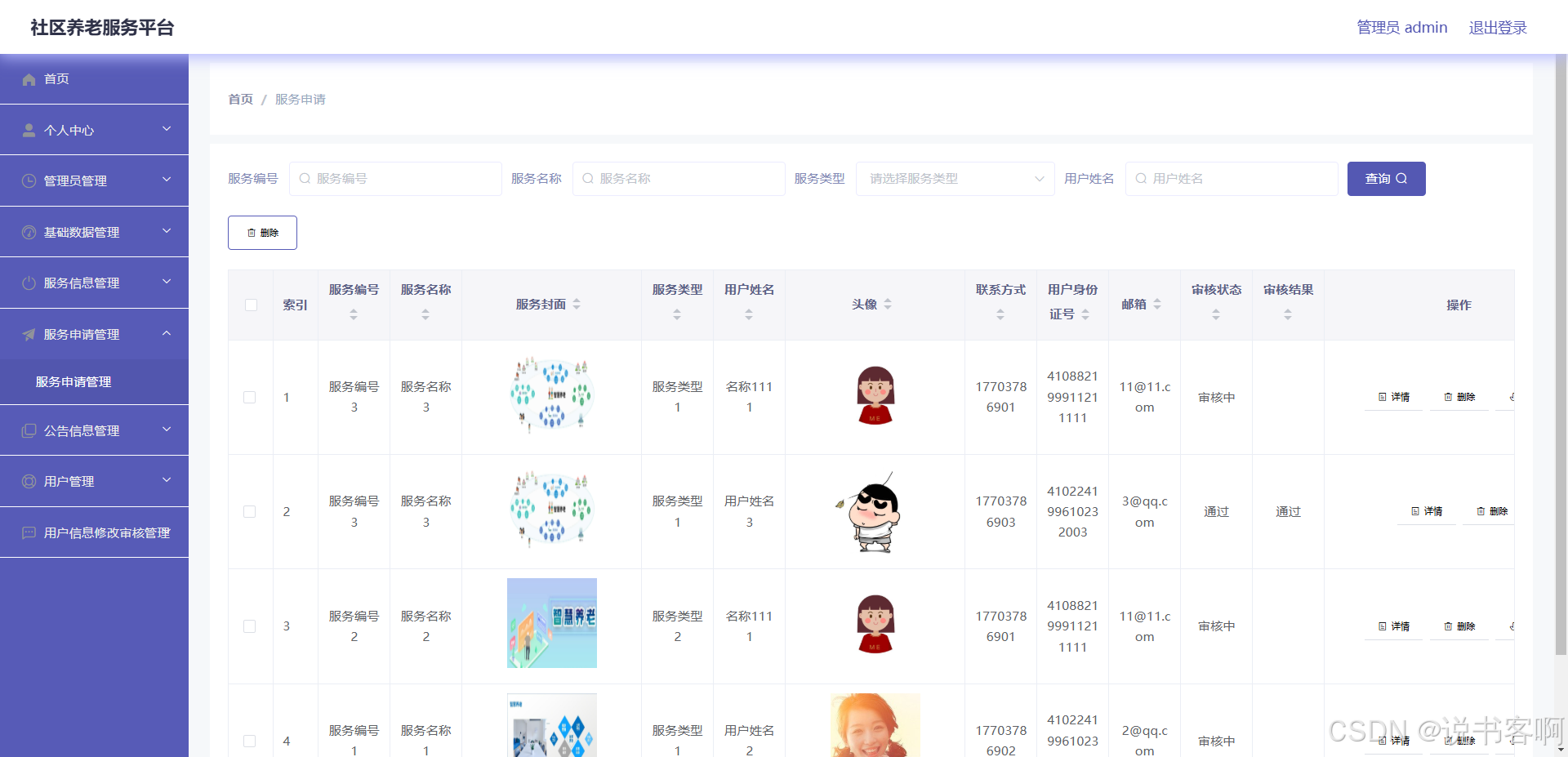Click 退出登录 in the top bar
The width and height of the screenshot is (1568, 757).
click(1497, 27)
